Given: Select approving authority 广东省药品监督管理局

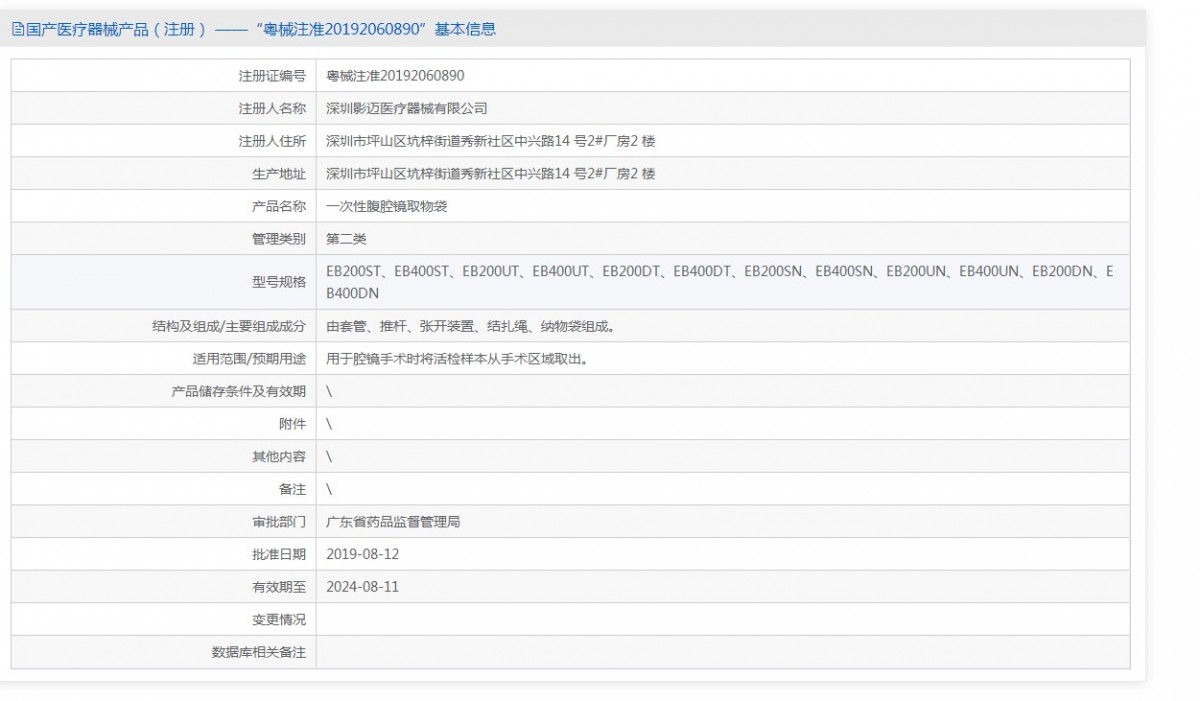Looking at the screenshot, I should pos(393,521).
